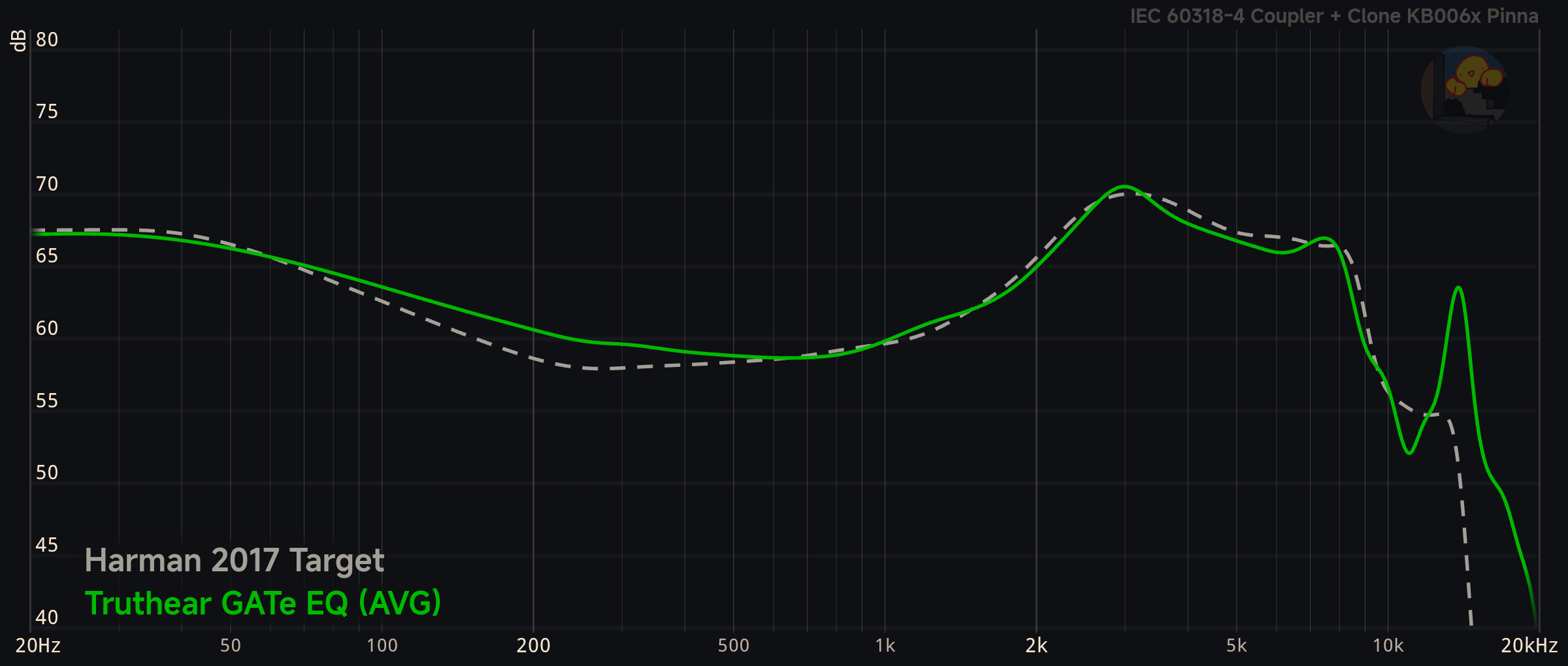
Task: Click the IEC 60318-4 Coupler caption text
Action: coord(1334,16)
